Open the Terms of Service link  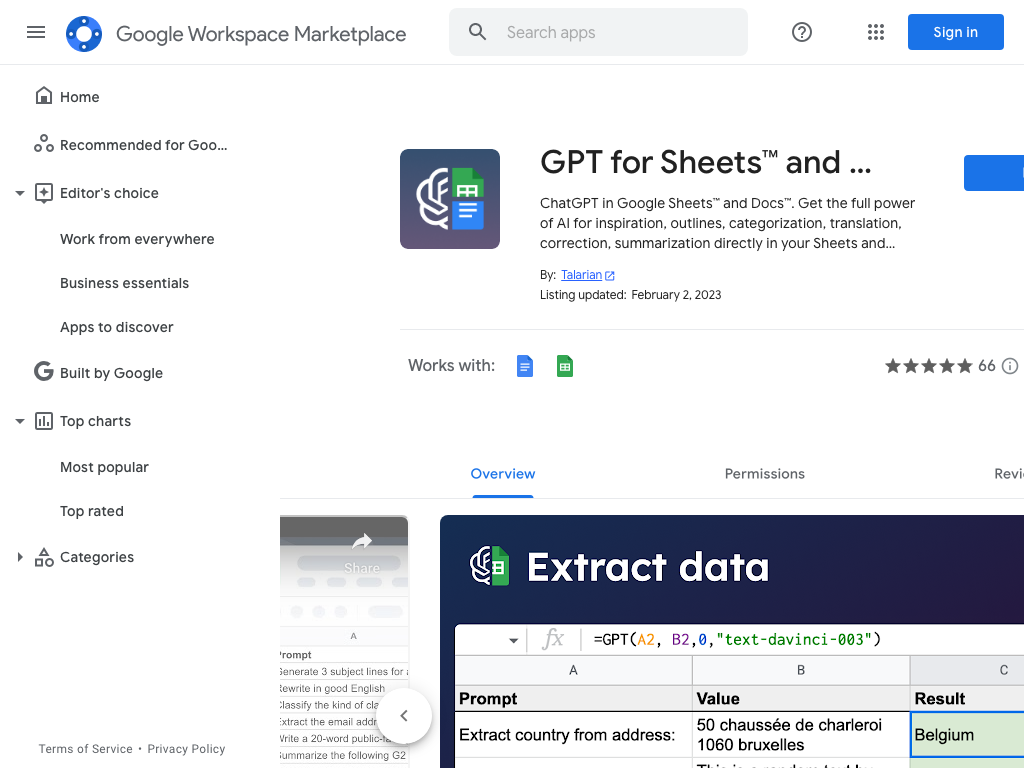[86, 749]
